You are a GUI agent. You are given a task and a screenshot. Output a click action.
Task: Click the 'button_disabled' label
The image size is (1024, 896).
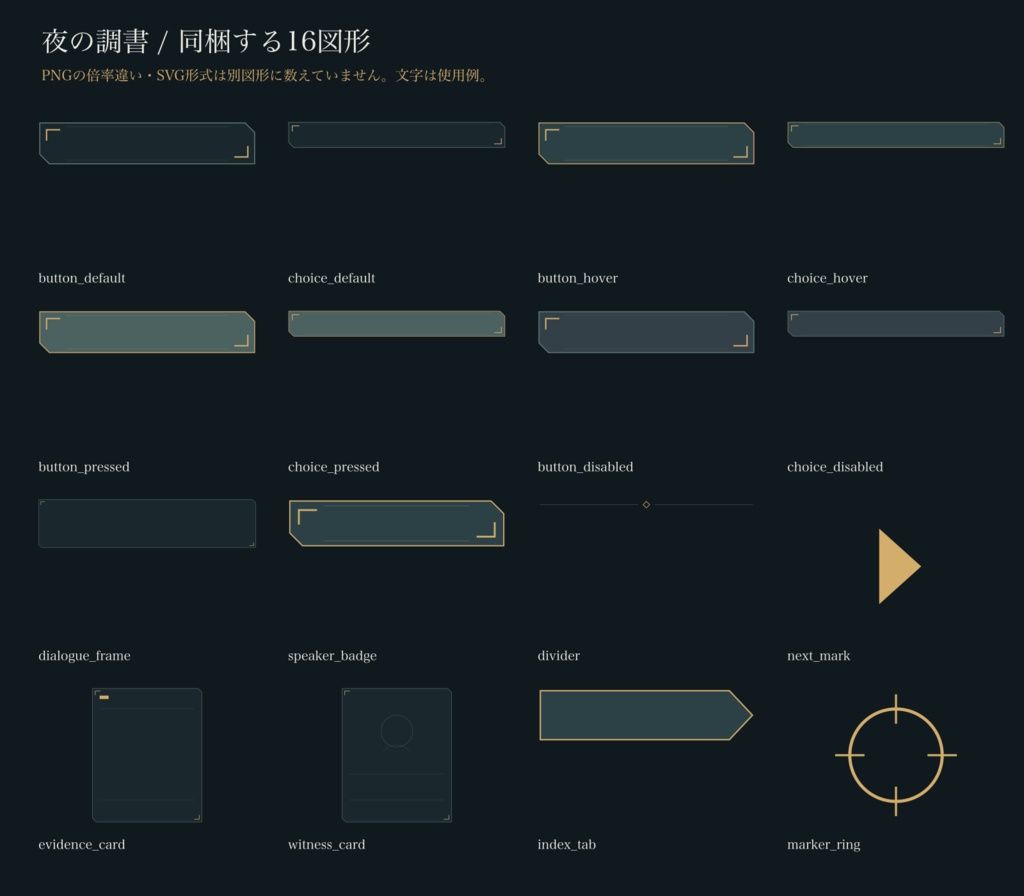585,467
